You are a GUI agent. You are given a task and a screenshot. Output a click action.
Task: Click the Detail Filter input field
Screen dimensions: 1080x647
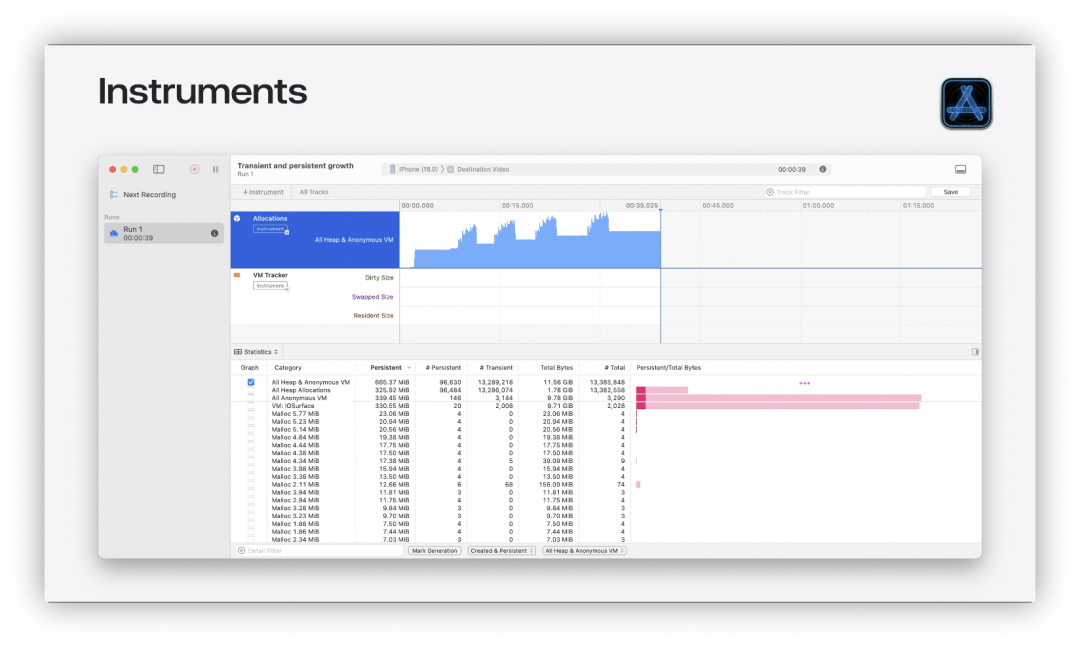pos(320,551)
